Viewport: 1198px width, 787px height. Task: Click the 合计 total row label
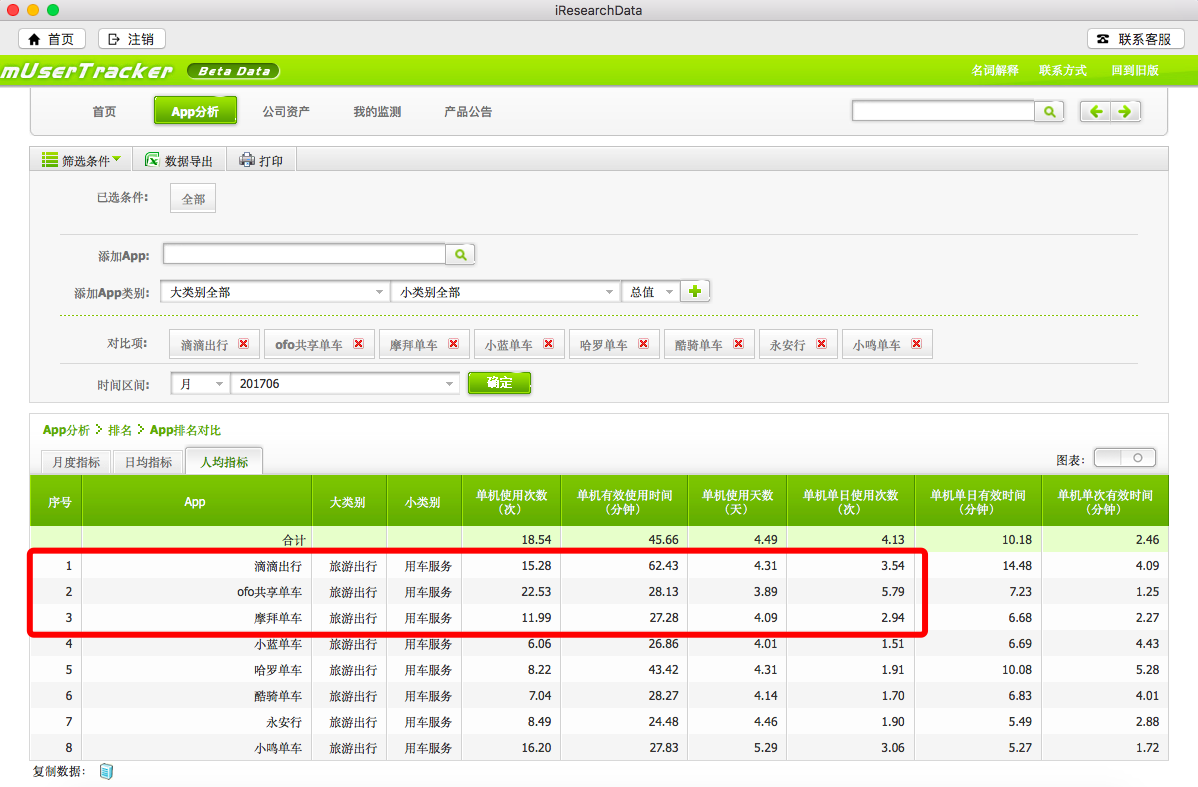[x=293, y=539]
